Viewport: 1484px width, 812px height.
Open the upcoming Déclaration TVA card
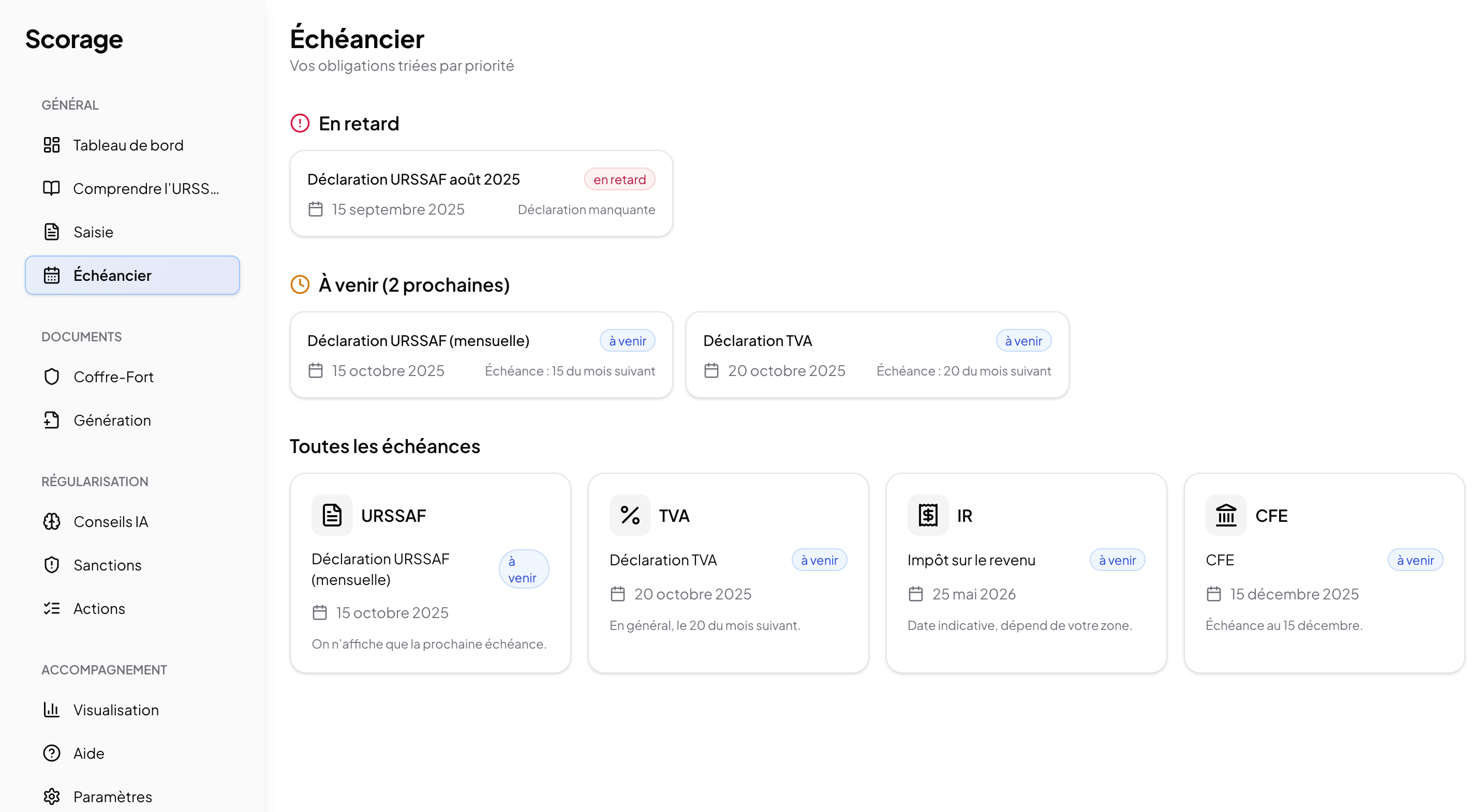[876, 355]
